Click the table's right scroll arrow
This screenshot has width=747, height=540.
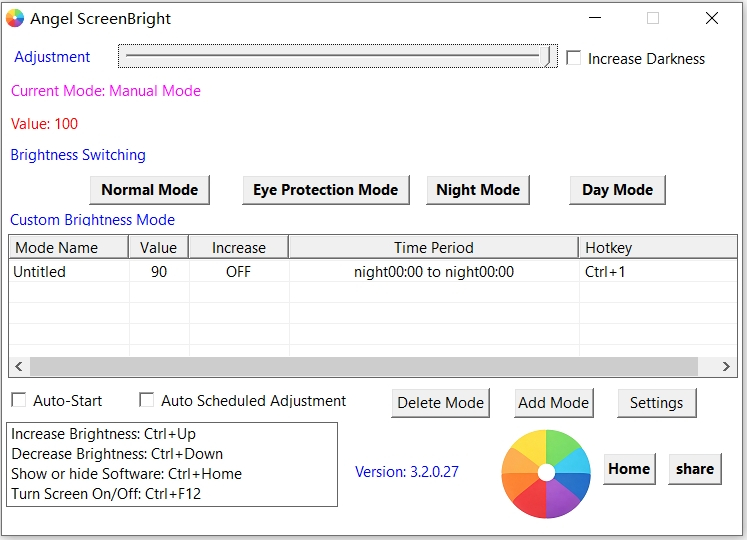coord(726,366)
